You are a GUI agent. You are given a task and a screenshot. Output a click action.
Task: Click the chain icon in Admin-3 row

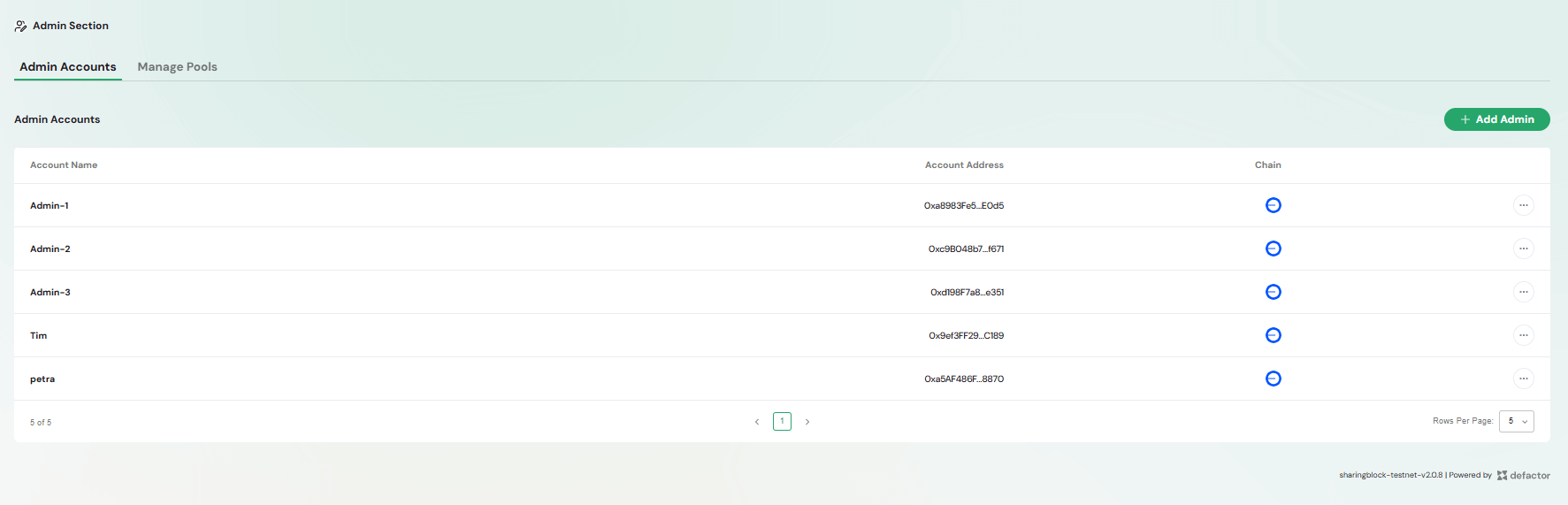point(1273,292)
